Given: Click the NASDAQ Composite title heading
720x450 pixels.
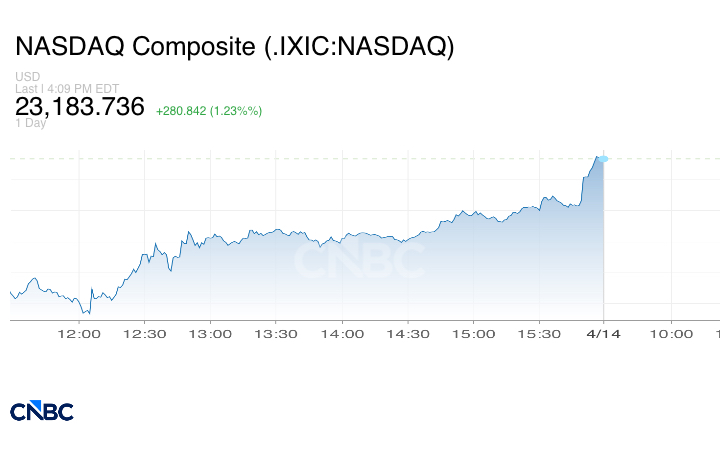Looking at the screenshot, I should pyautogui.click(x=234, y=47).
